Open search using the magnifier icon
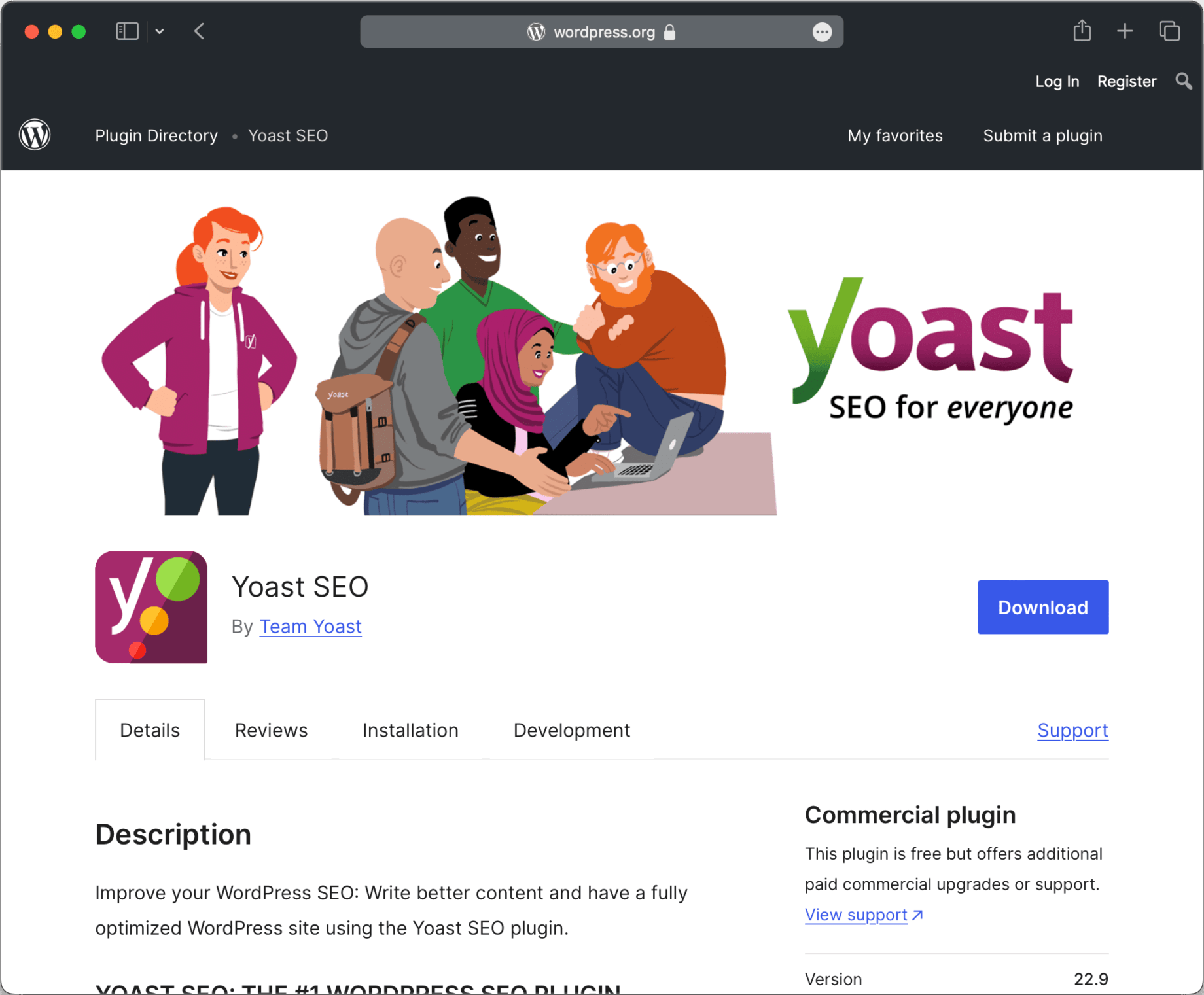This screenshot has width=1204, height=995. [x=1183, y=81]
